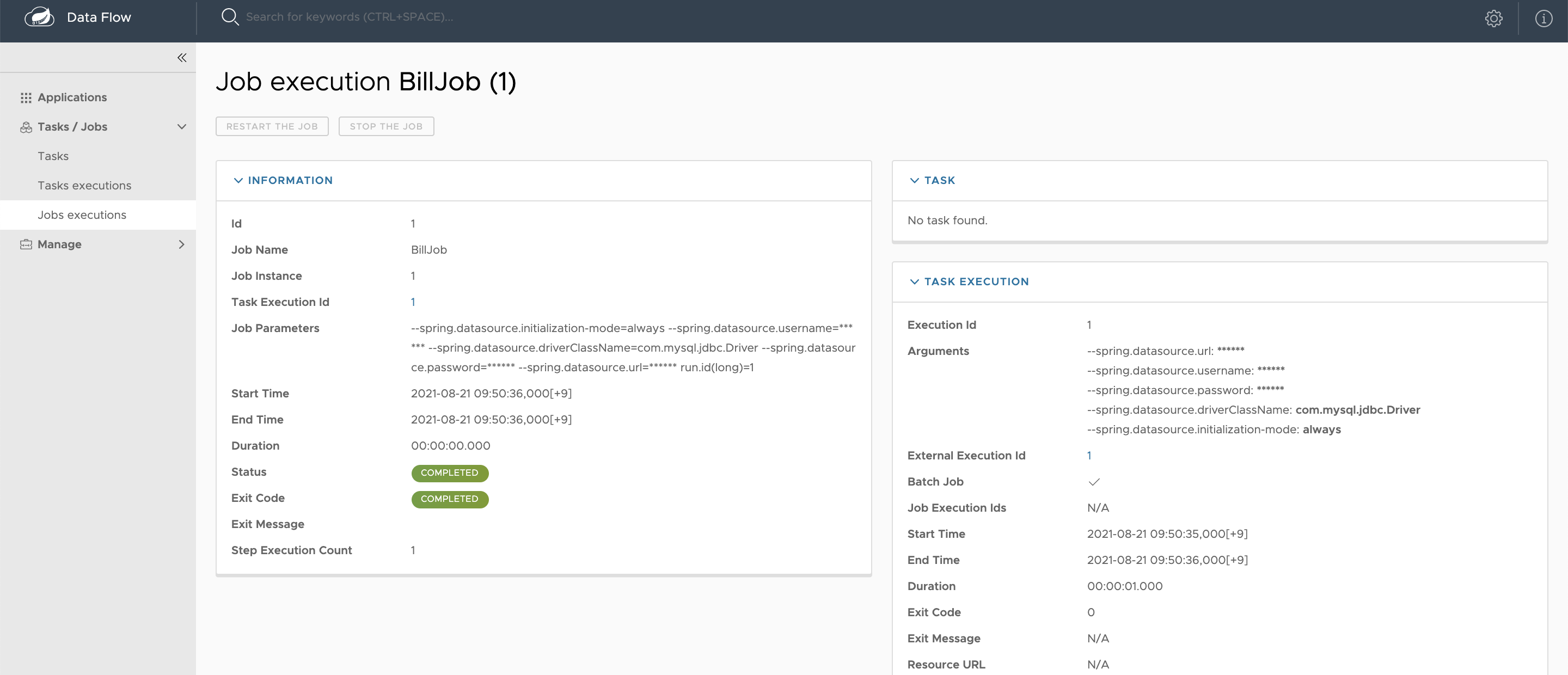
Task: Click the Applications grid icon
Action: click(26, 97)
